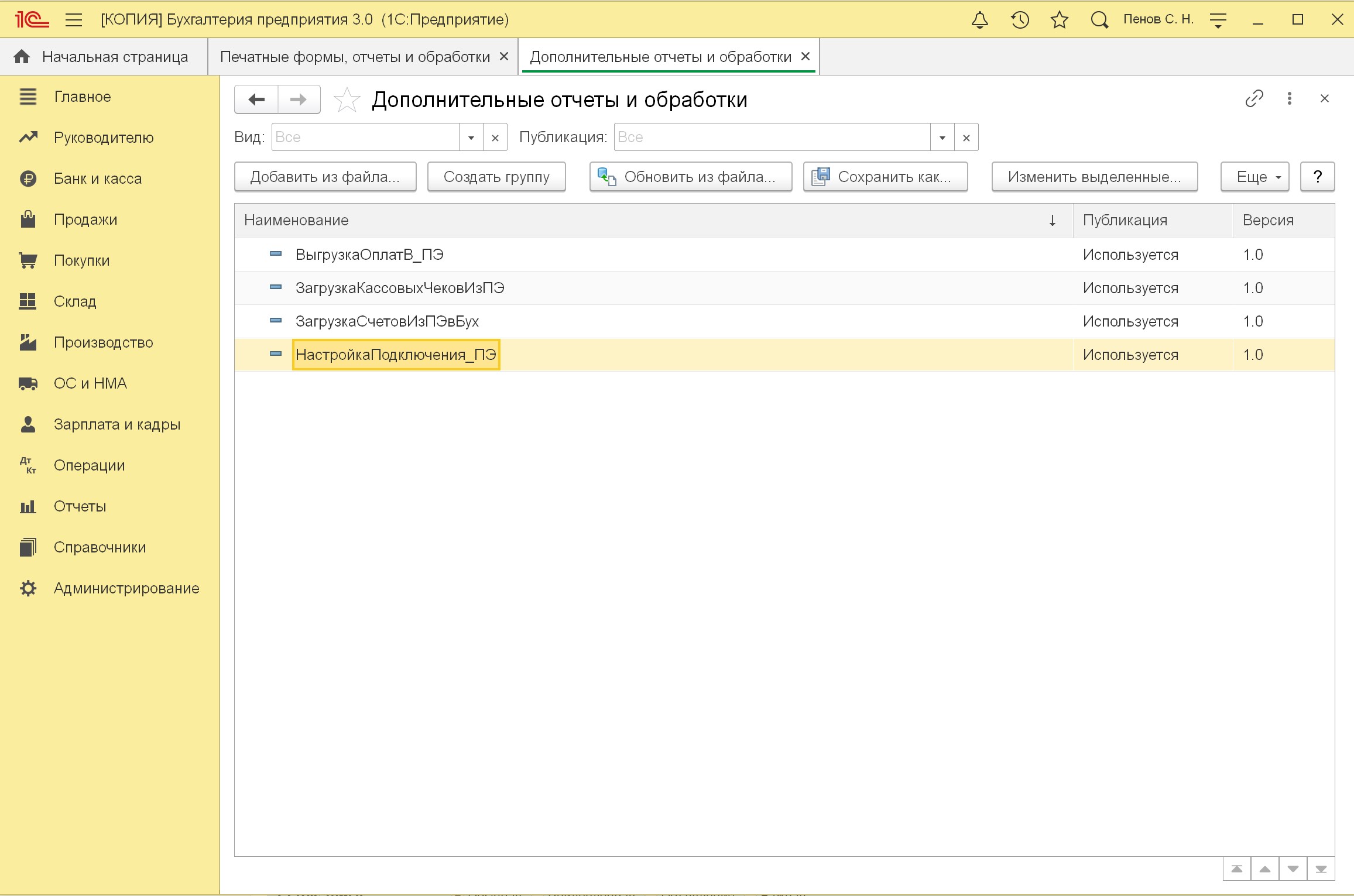Go forward with right arrow button
This screenshot has height=896, width=1354.
299,99
